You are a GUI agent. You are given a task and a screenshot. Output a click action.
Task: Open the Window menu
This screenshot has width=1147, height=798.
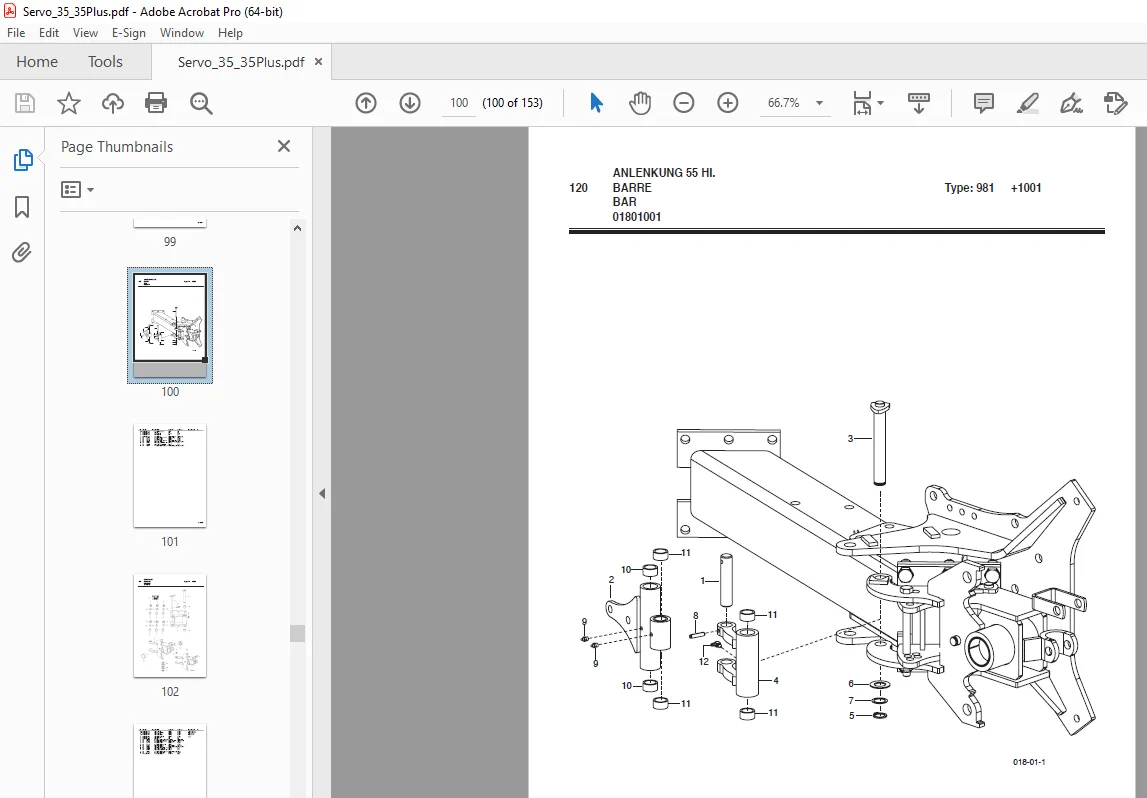click(181, 33)
